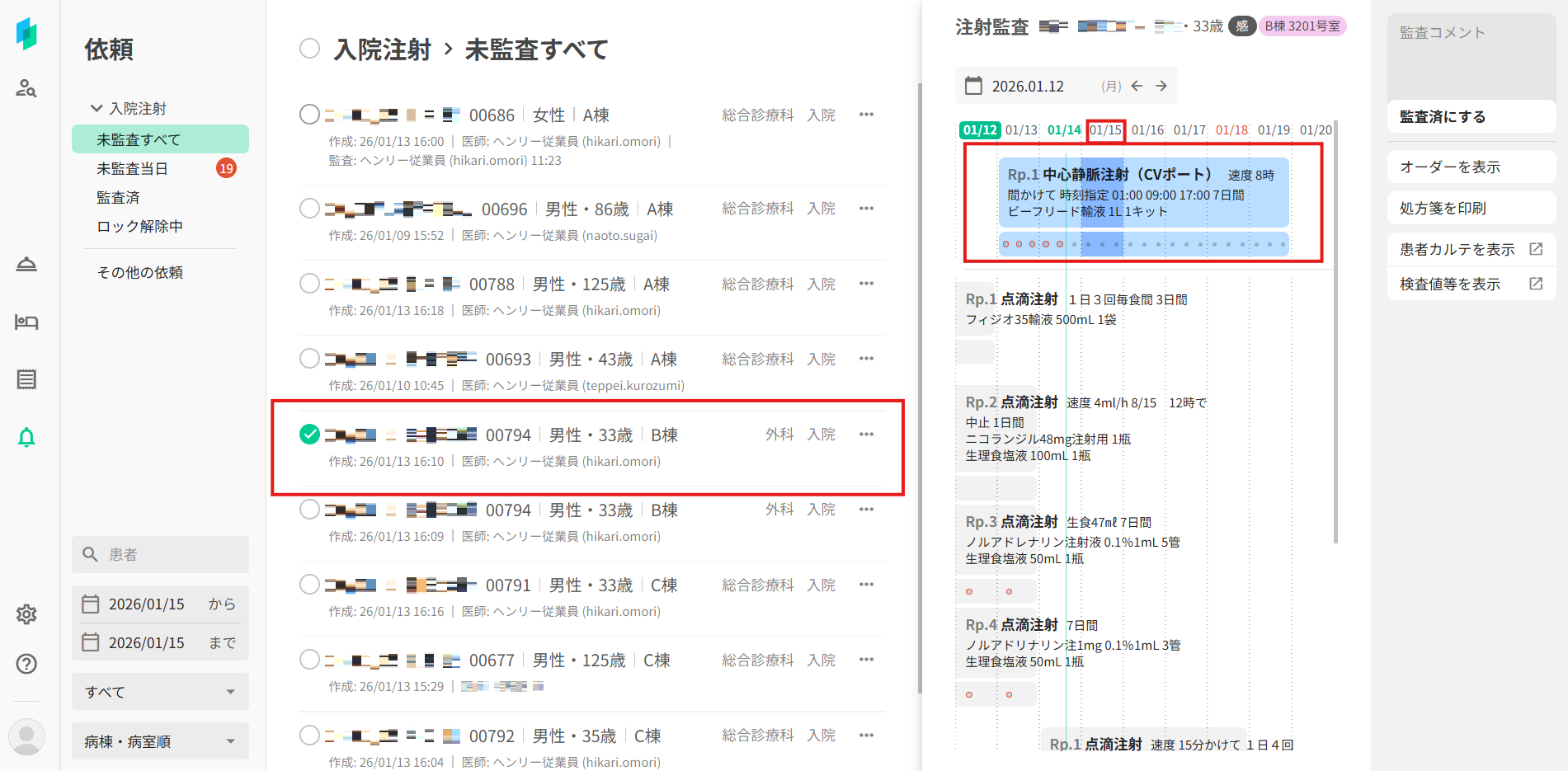Screen dimensions: 1568x771
Task: Open more options for 00794 created 16:10
Action: pyautogui.click(x=866, y=435)
